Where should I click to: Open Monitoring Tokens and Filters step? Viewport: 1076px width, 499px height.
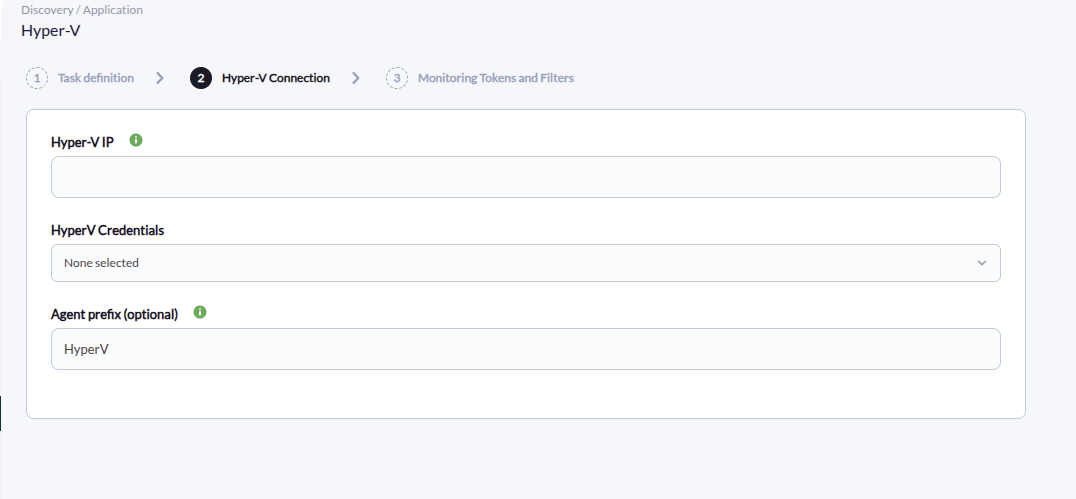[x=495, y=78]
